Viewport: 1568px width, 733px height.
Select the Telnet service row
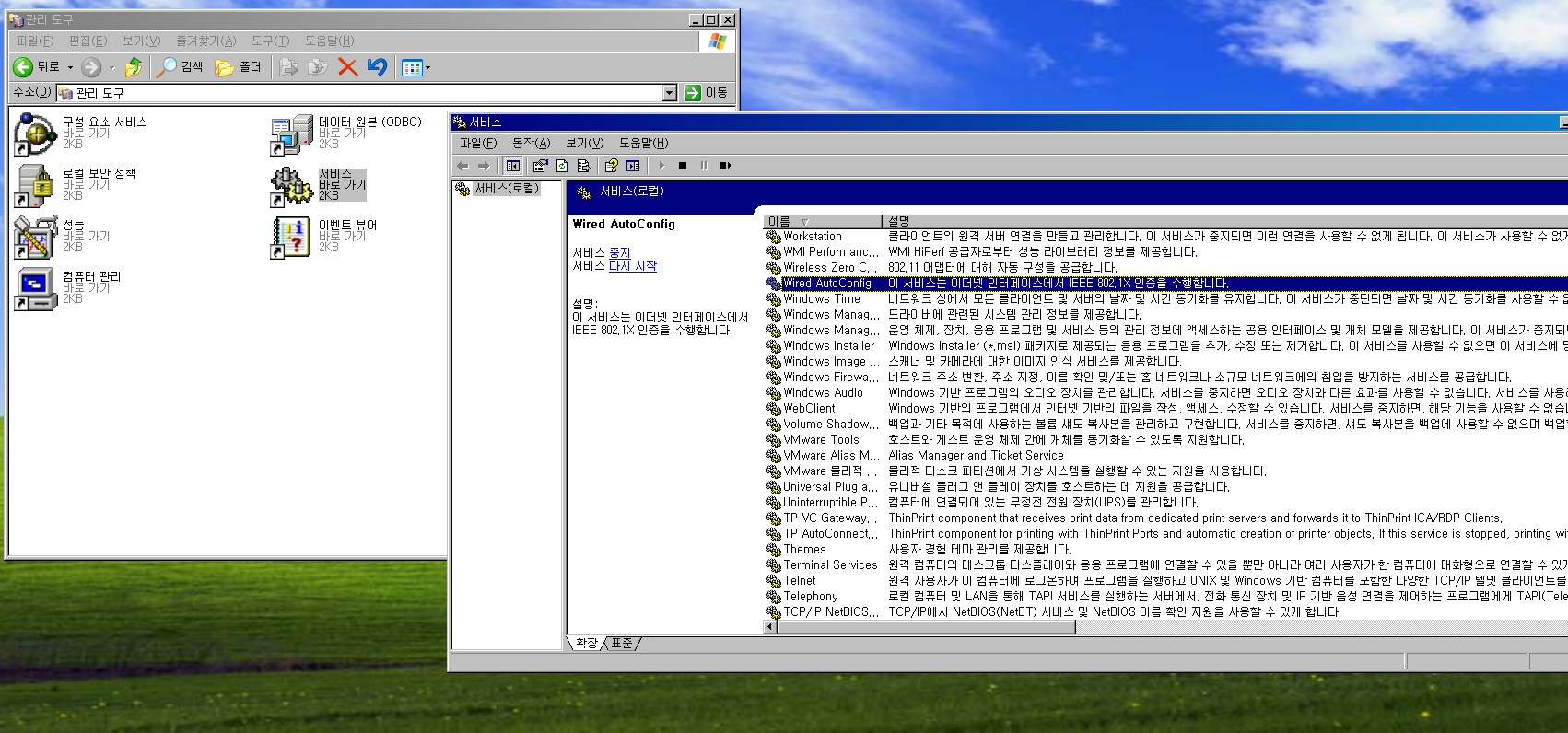1166,581
